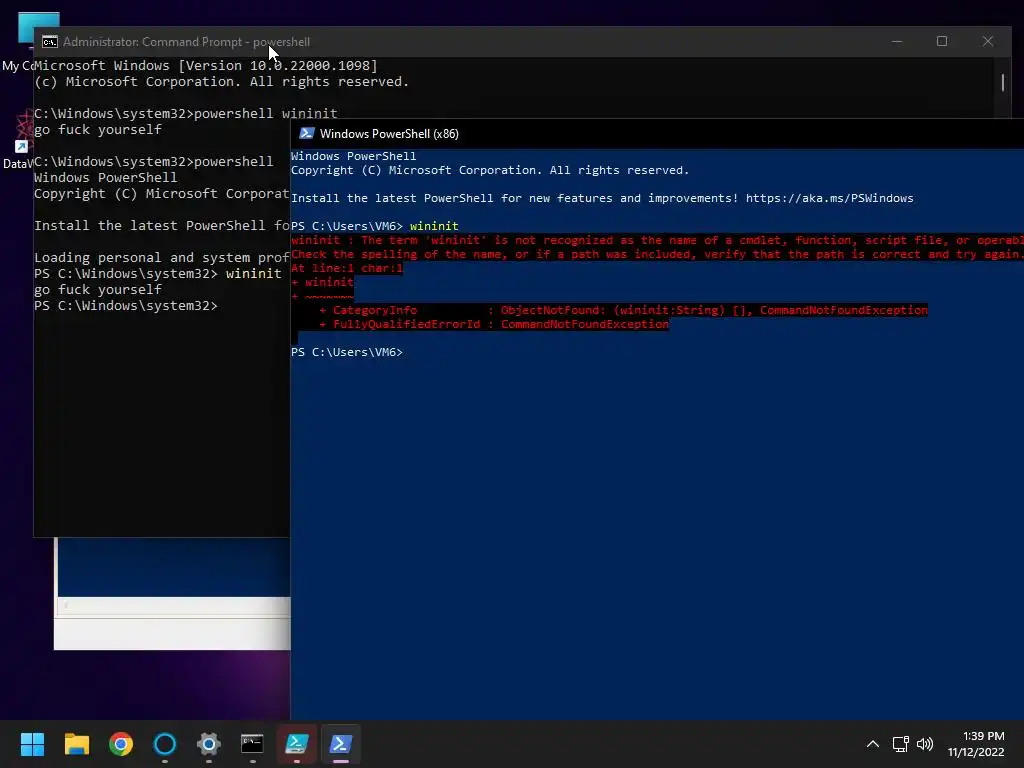Open Cortana from the taskbar

point(165,744)
